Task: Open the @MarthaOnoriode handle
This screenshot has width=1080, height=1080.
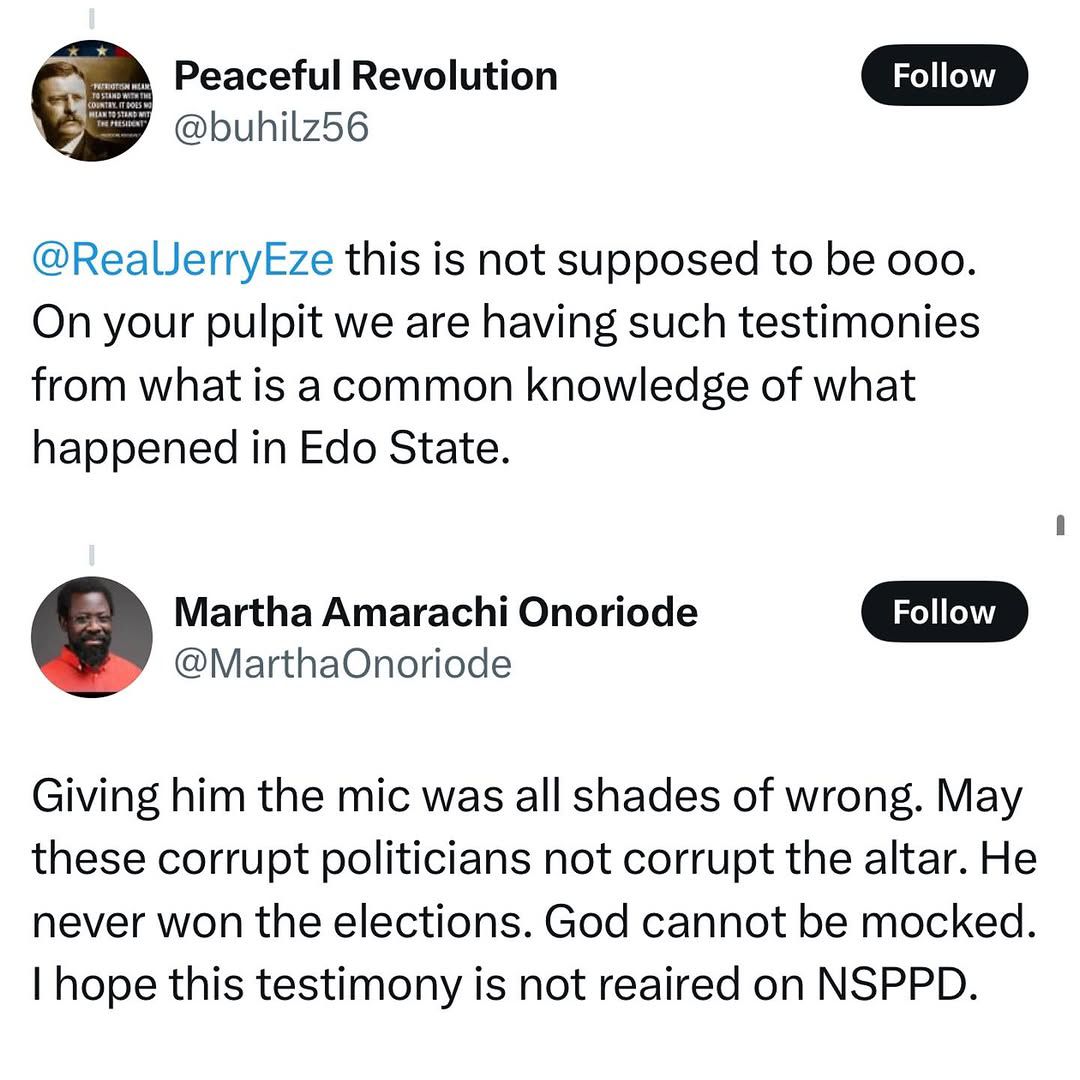Action: coord(342,663)
